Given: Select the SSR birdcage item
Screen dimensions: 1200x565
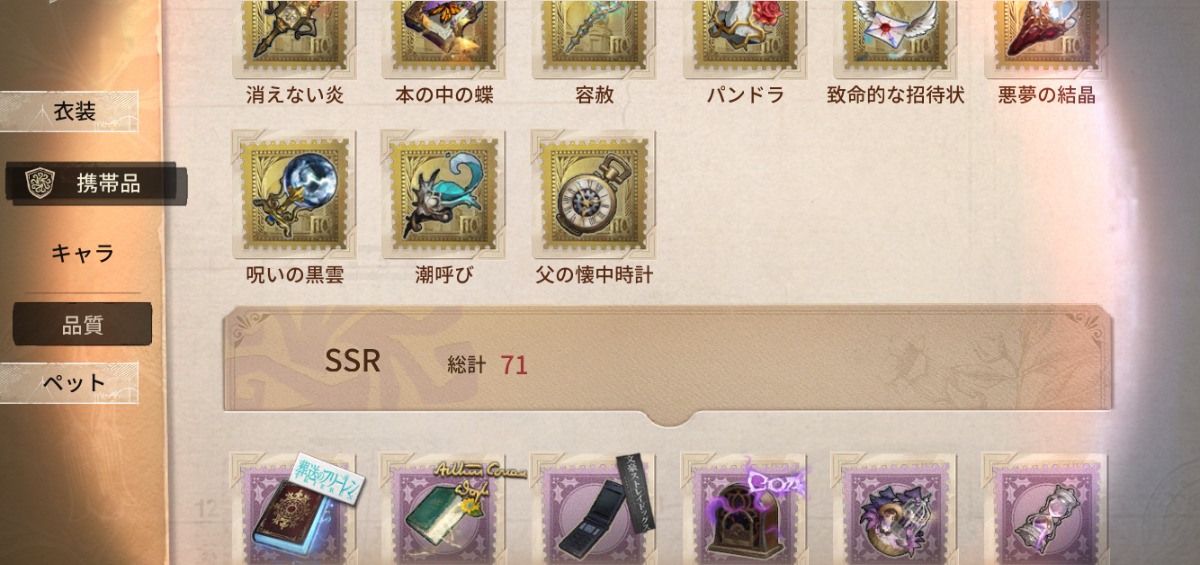Looking at the screenshot, I should (894, 509).
